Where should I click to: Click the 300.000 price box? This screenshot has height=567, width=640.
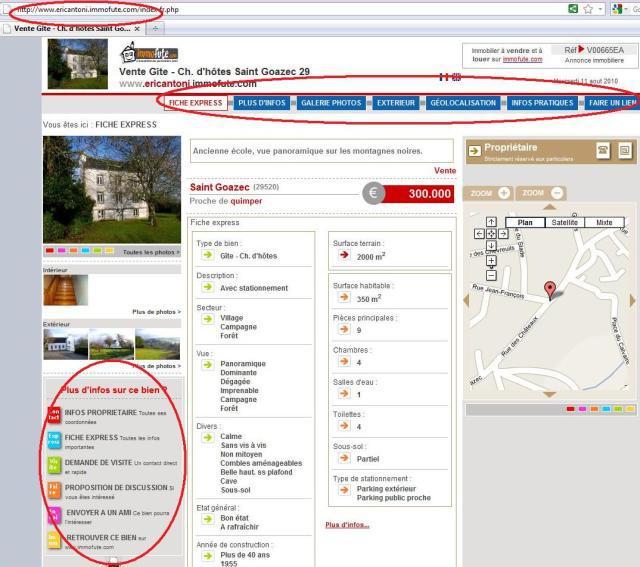click(417, 193)
